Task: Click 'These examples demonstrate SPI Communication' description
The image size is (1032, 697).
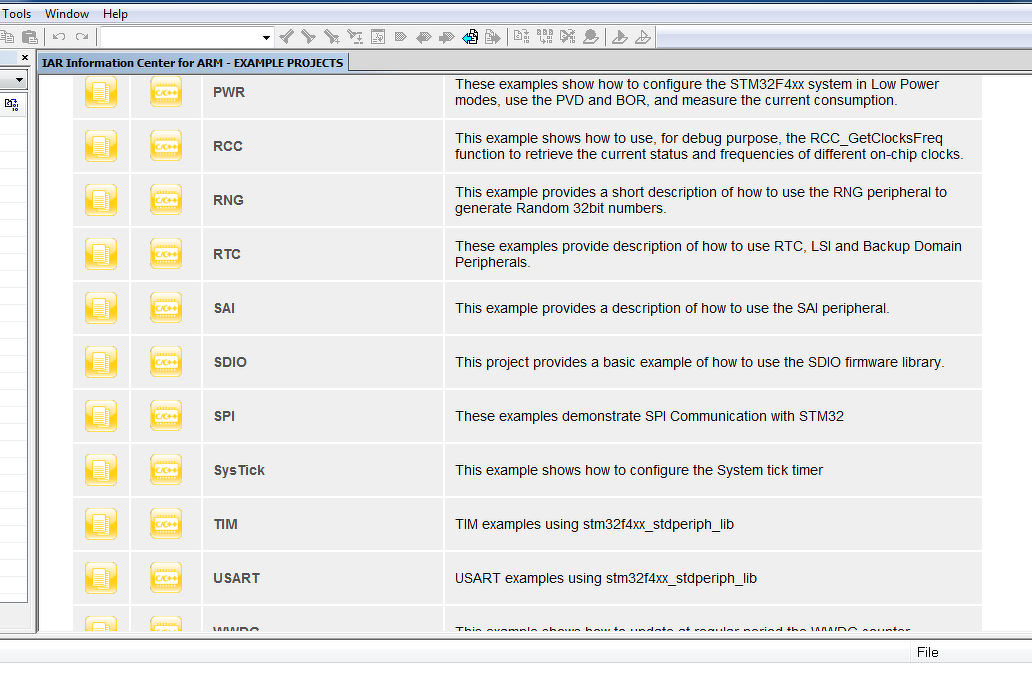Action: click(650, 416)
